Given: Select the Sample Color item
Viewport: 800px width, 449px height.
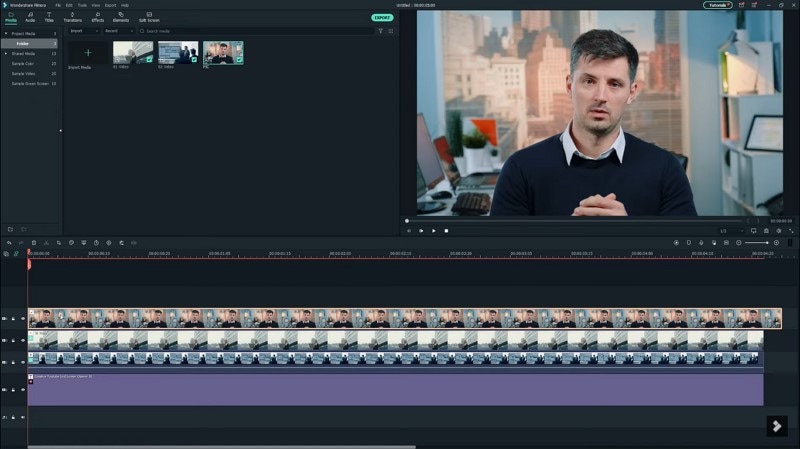Looking at the screenshot, I should pos(23,64).
